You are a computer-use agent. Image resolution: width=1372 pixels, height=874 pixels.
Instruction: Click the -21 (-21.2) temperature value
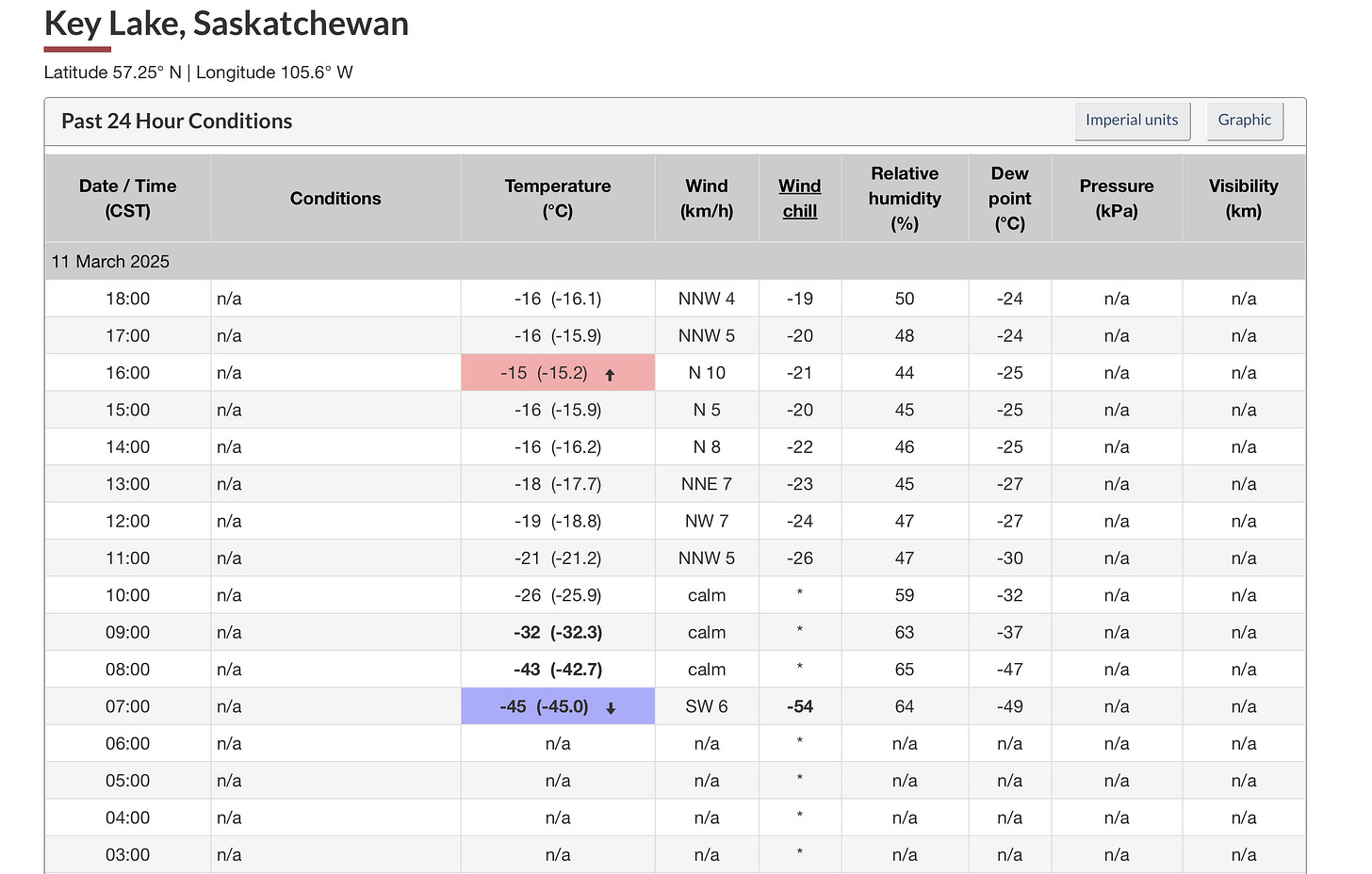[x=558, y=558]
